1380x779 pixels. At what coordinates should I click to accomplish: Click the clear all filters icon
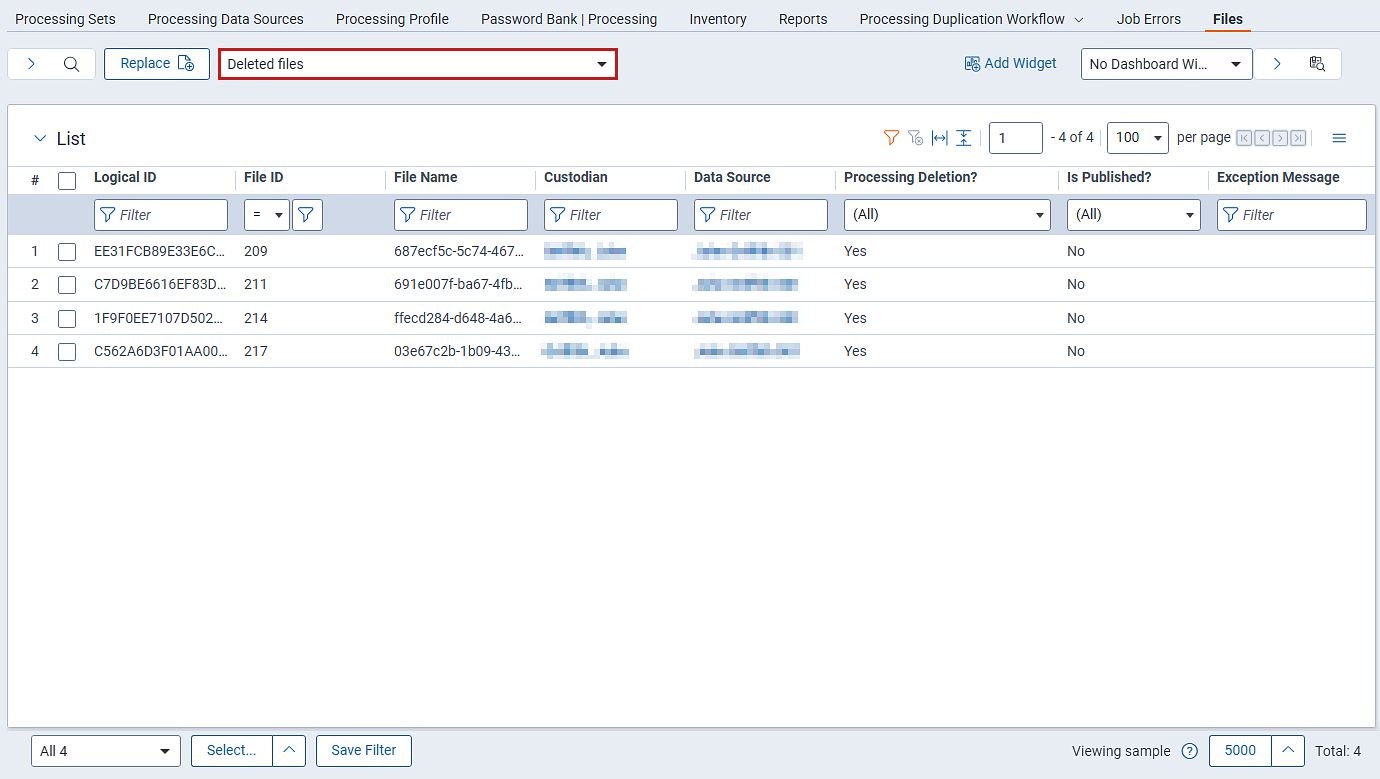click(915, 138)
